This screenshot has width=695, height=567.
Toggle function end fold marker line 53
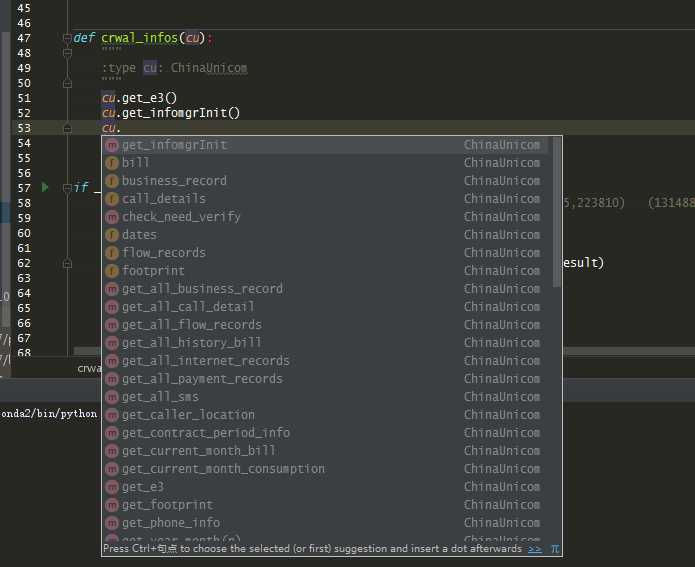tap(67, 129)
